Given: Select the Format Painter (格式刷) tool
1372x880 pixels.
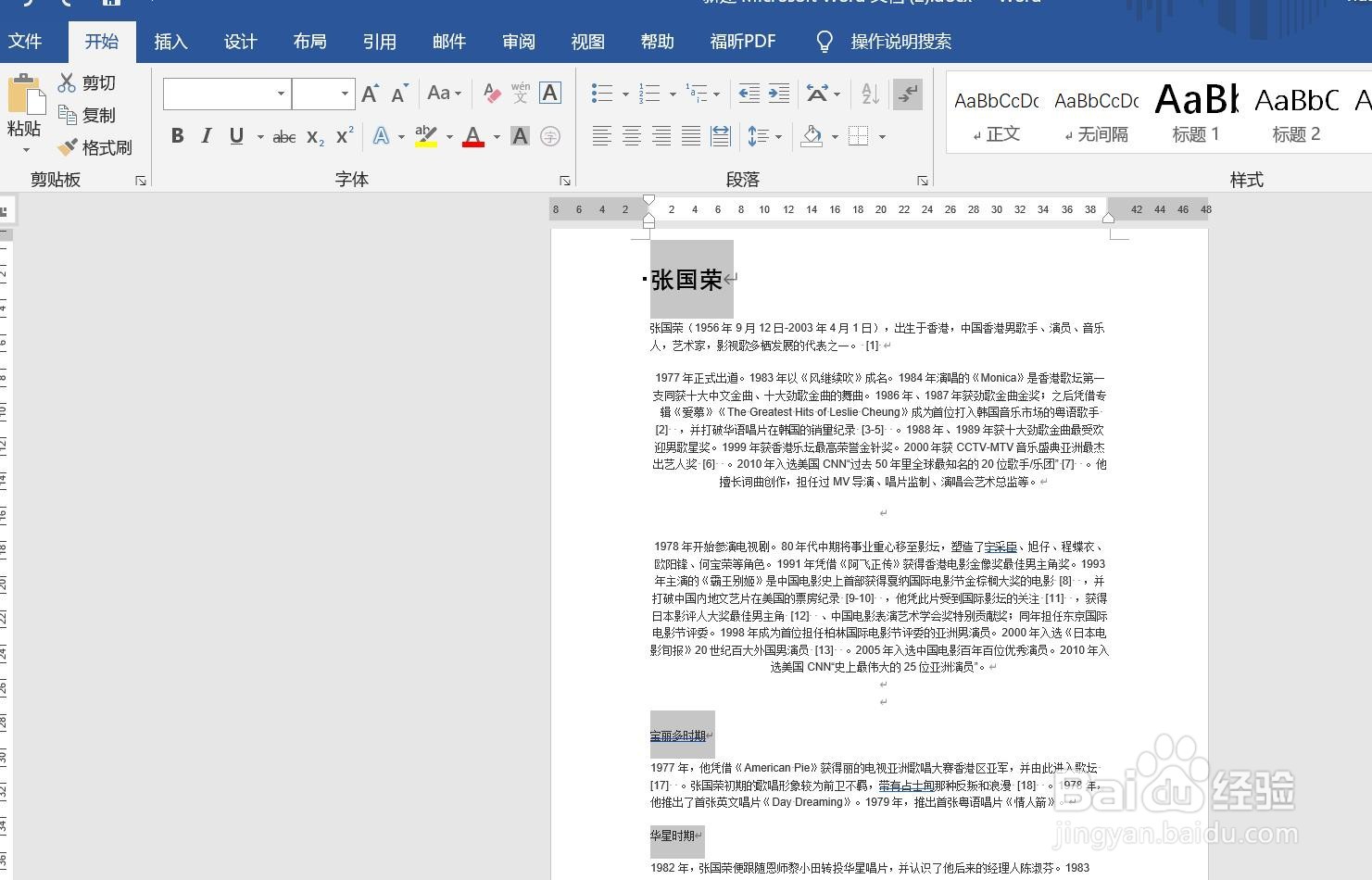Looking at the screenshot, I should click(95, 146).
